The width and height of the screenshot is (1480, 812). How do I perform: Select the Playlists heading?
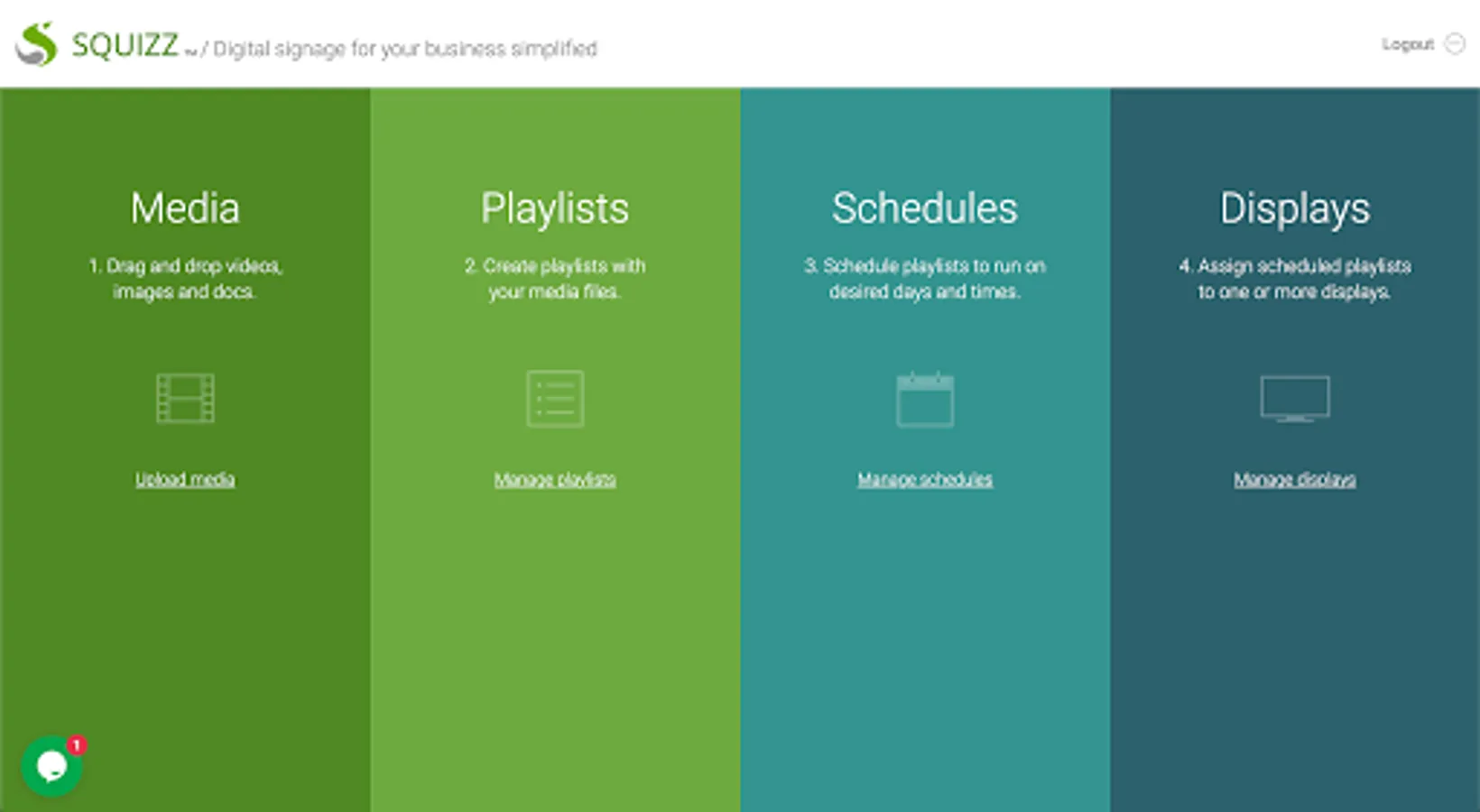coord(555,208)
